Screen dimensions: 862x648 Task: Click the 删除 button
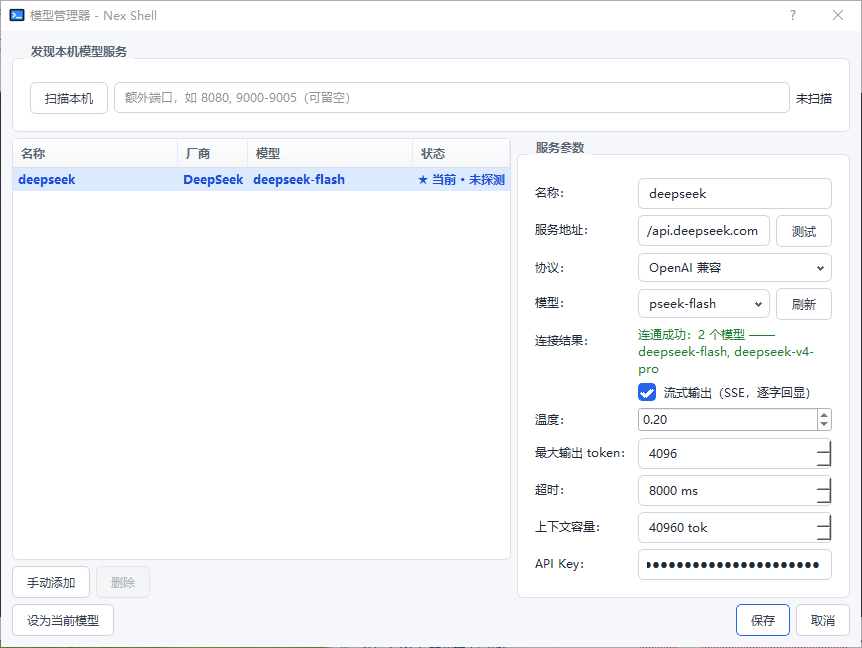[x=123, y=582]
